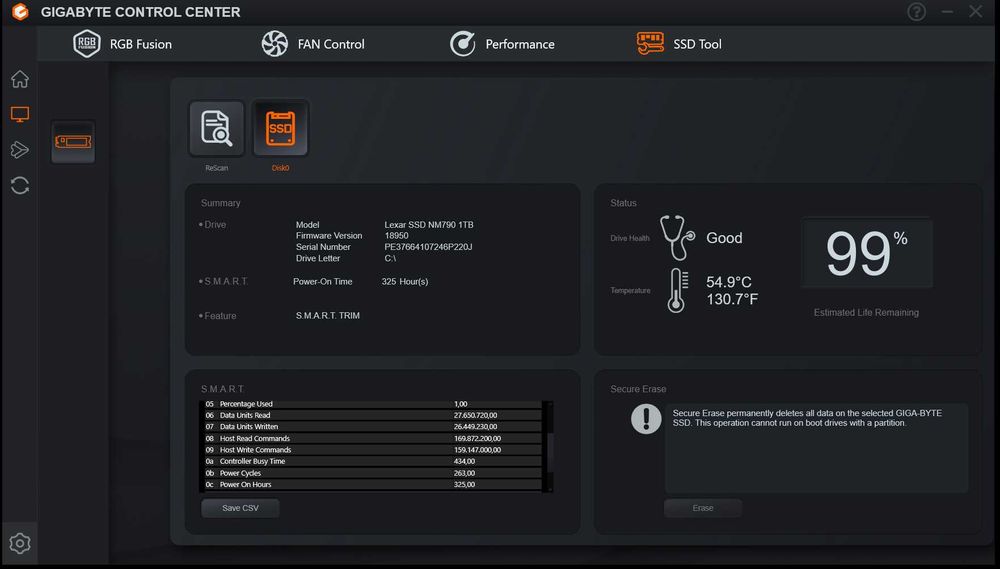1000x569 pixels.
Task: Click the update refresh icon in sidebar
Action: (20, 186)
